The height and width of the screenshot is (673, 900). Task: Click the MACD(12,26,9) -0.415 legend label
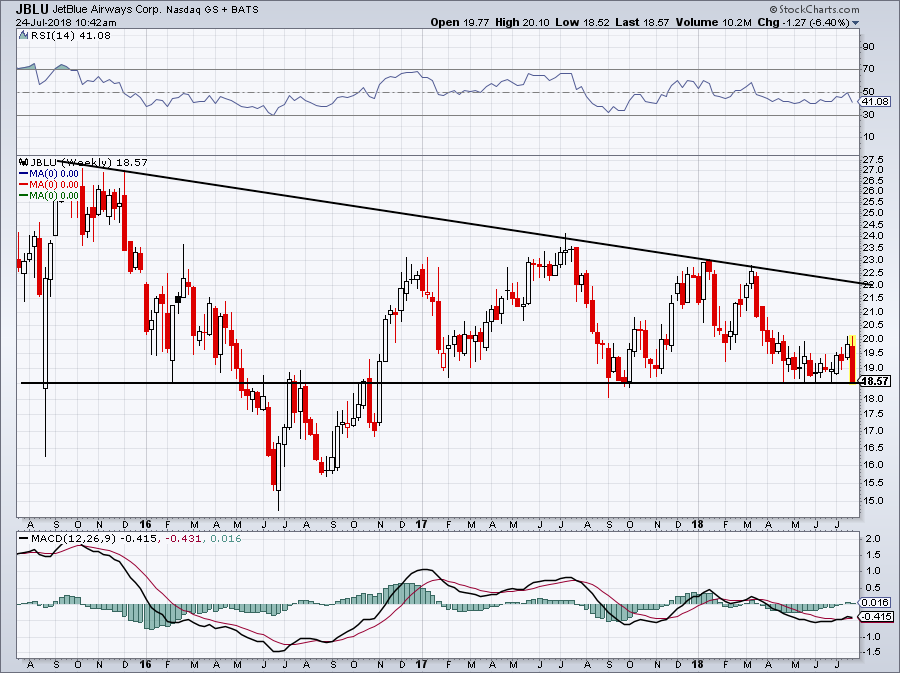[x=94, y=539]
